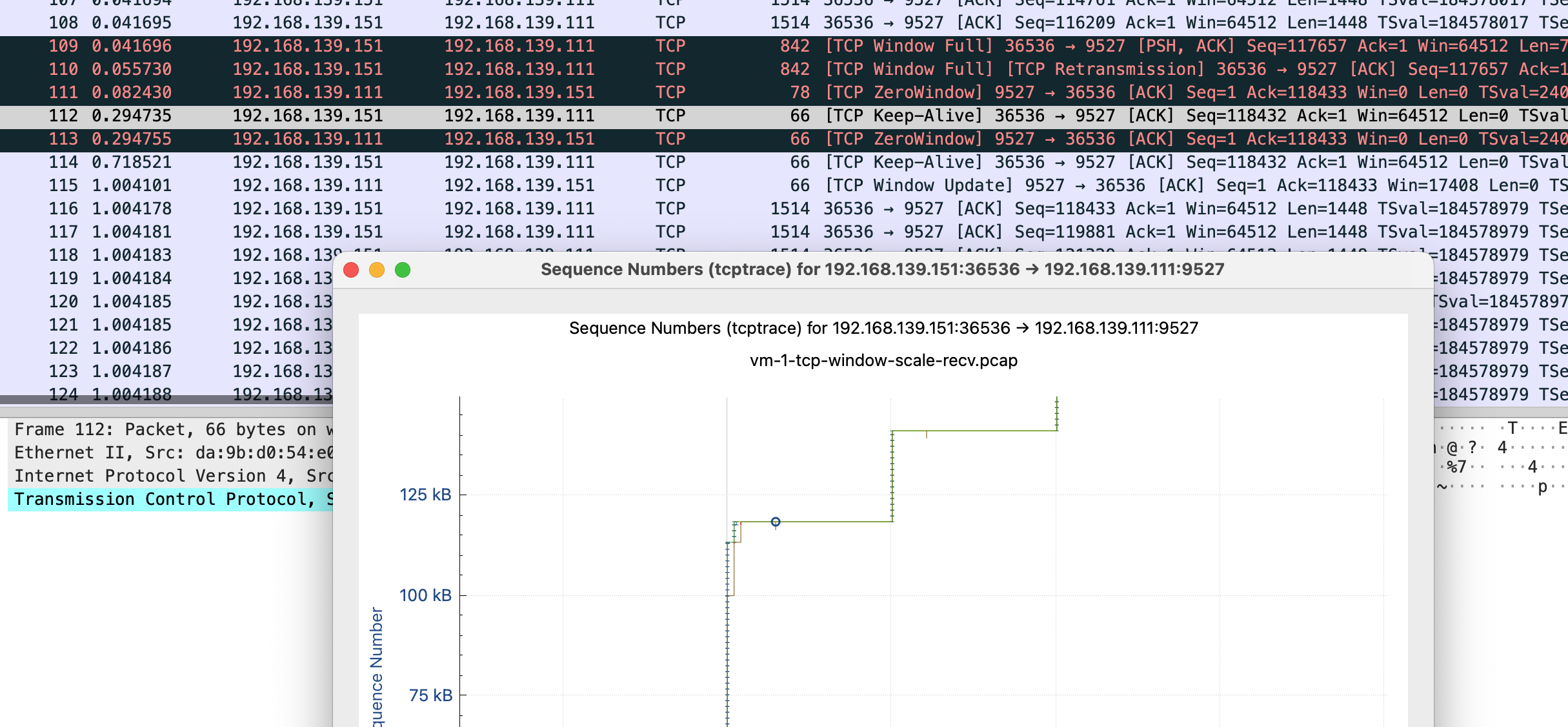
Task: Close the tcptrace Sequence Numbers window
Action: (x=351, y=270)
